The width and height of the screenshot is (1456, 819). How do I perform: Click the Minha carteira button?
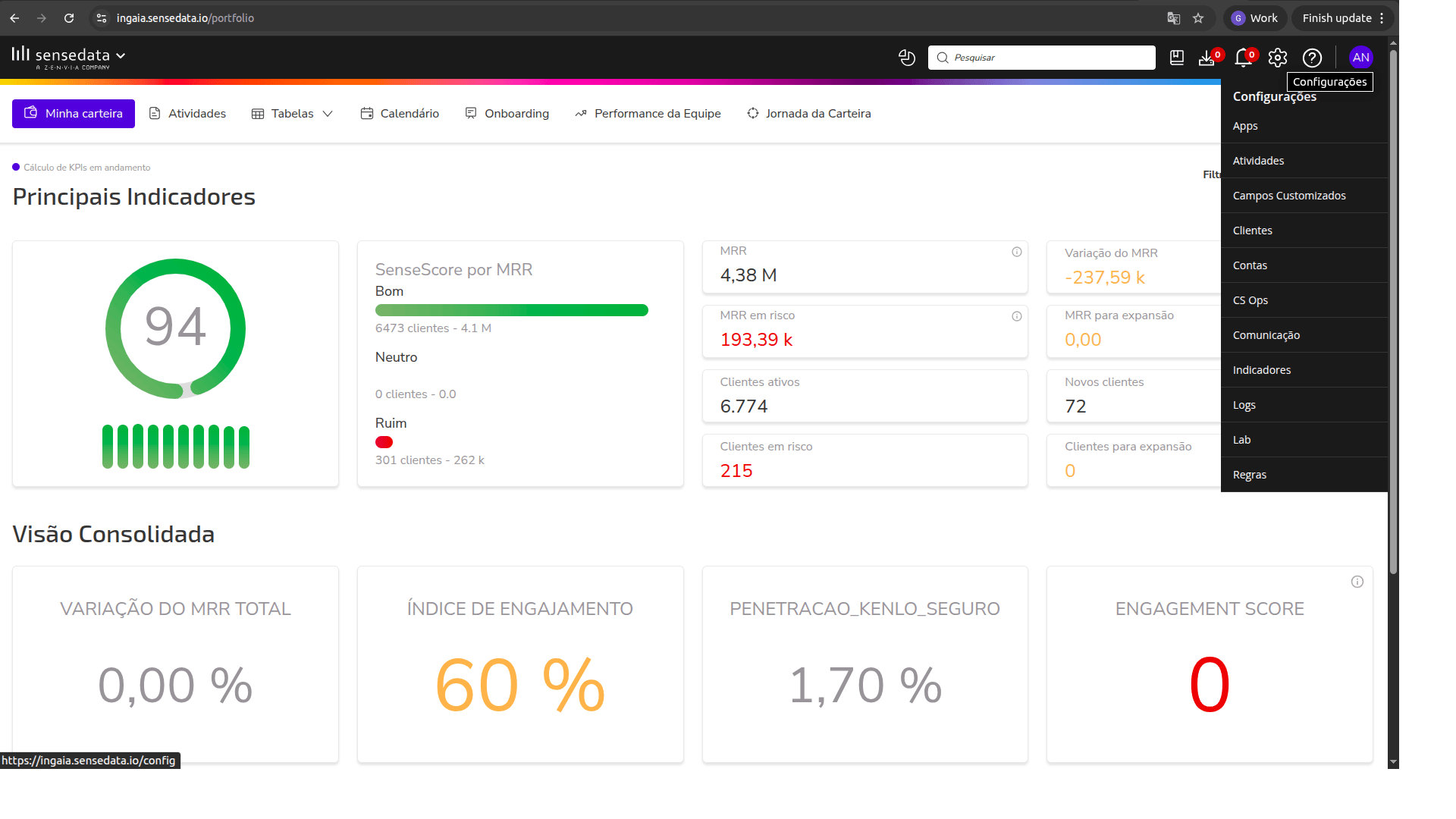74,114
